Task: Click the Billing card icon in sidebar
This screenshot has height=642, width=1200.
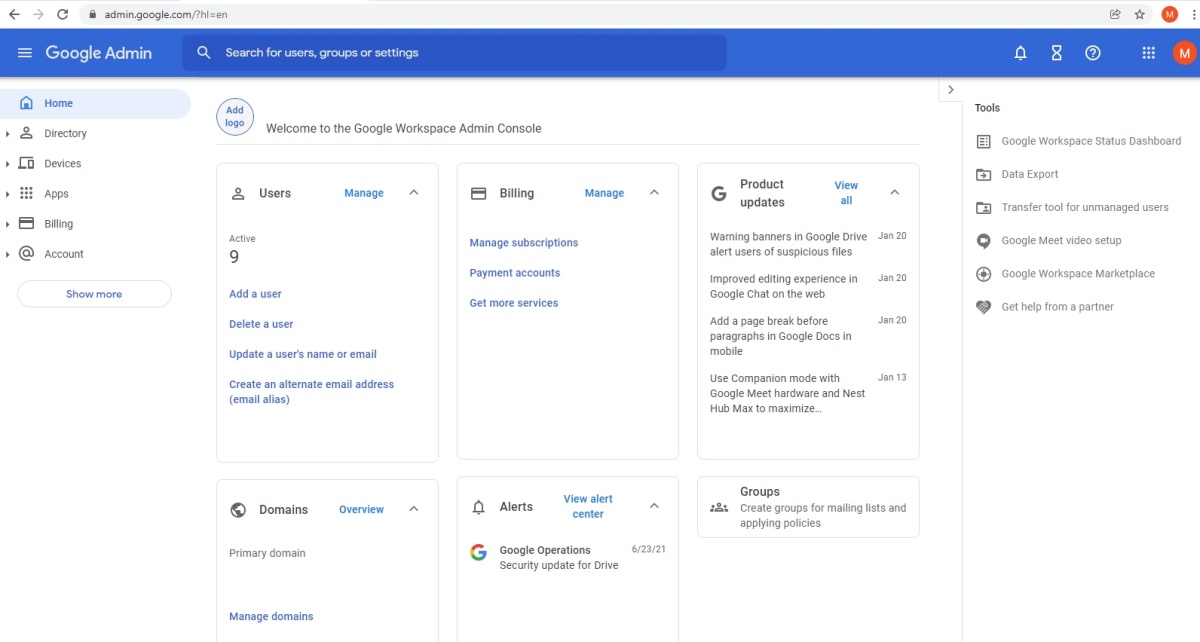Action: (26, 223)
